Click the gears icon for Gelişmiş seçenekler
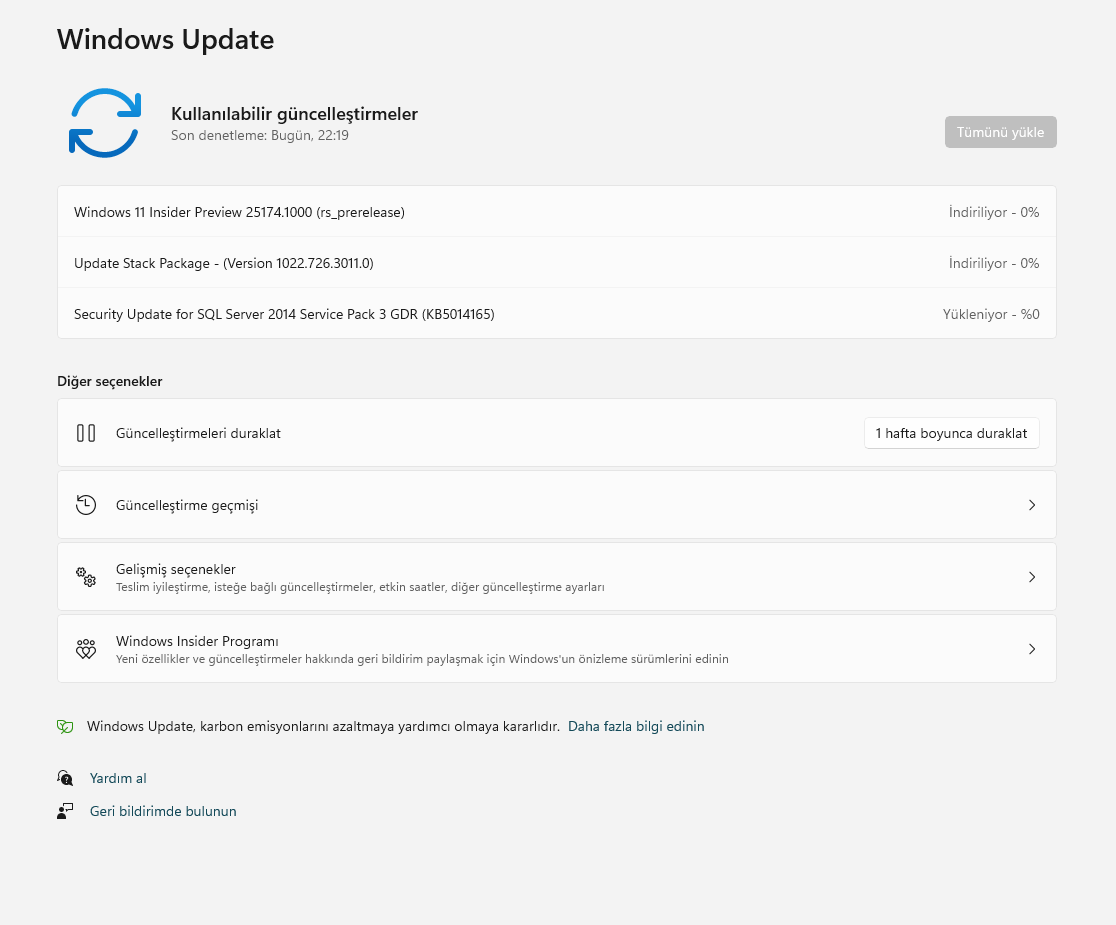Image resolution: width=1116 pixels, height=925 pixels. point(86,577)
